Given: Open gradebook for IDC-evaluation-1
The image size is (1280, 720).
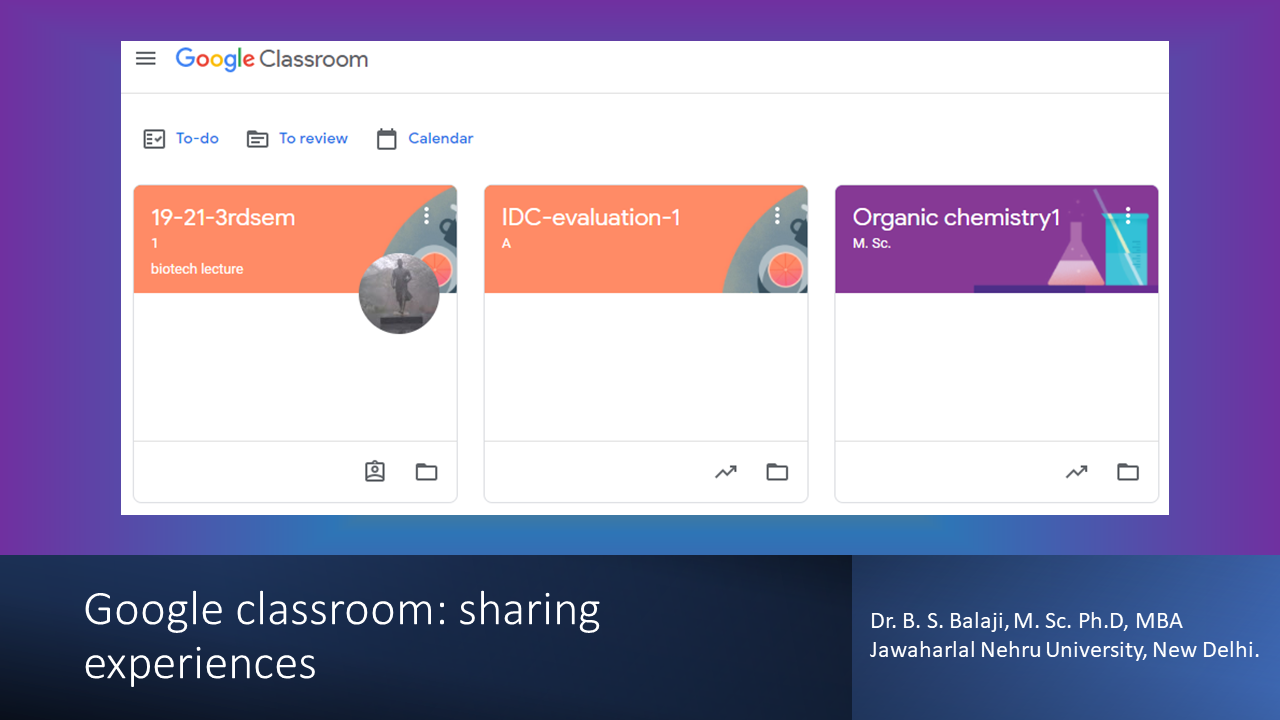Looking at the screenshot, I should pyautogui.click(x=726, y=472).
